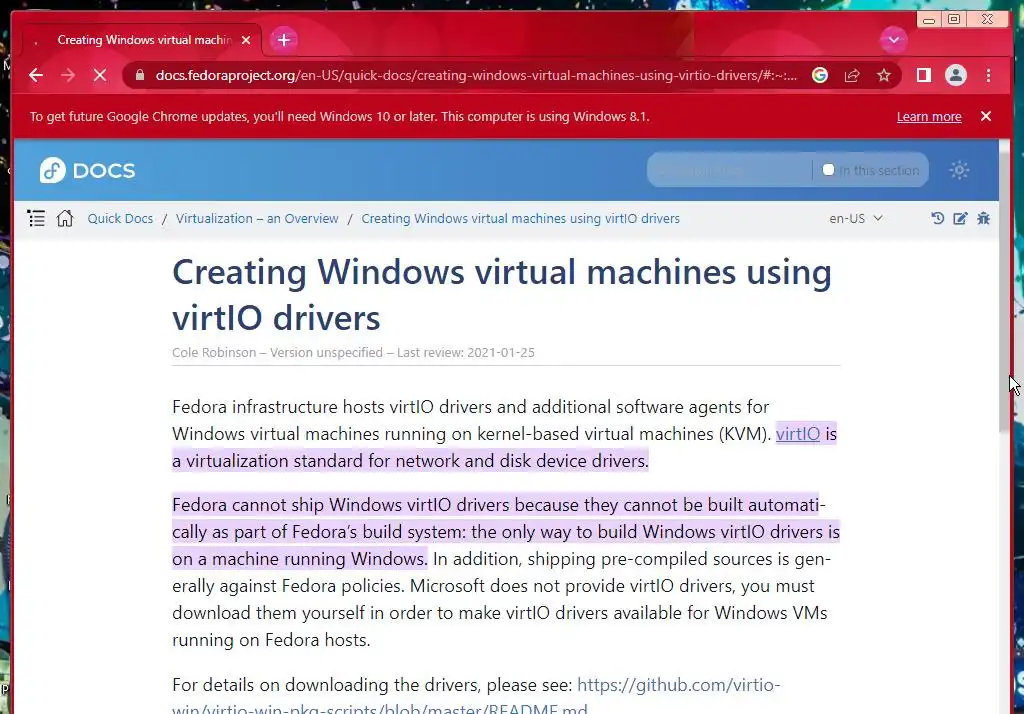View page history icon
Screen dimensions: 1024x714
click(937, 218)
